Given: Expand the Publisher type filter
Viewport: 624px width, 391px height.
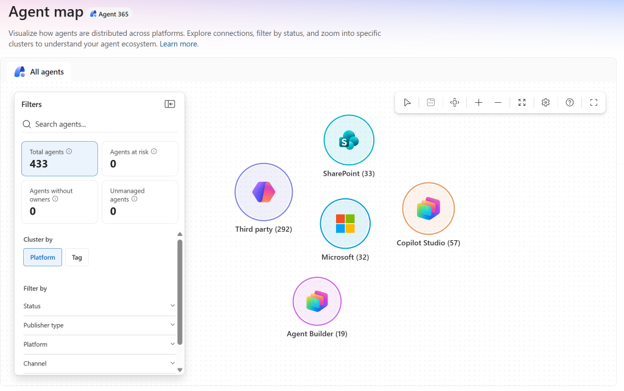Looking at the screenshot, I should click(x=99, y=325).
